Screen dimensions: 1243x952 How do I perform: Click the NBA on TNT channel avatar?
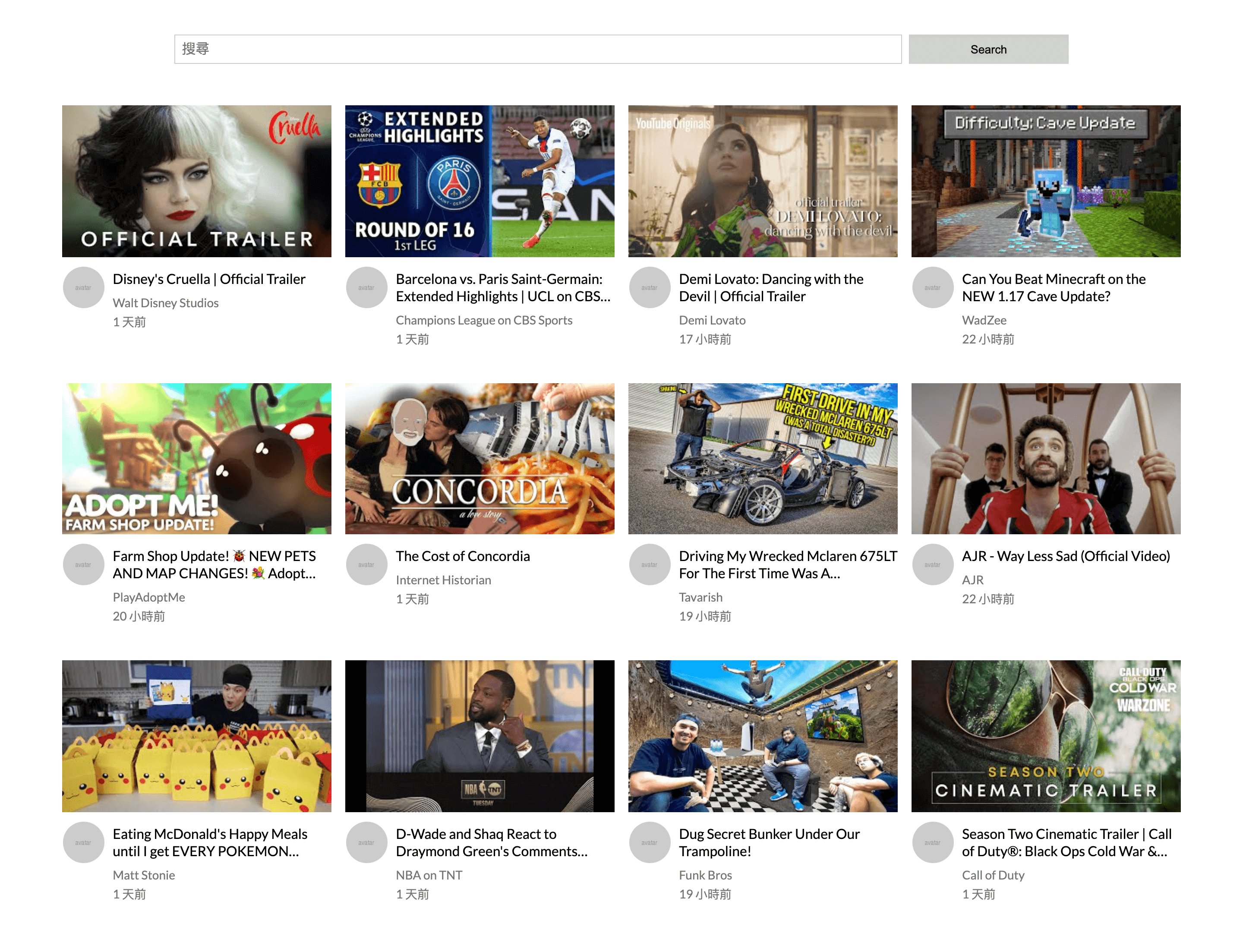click(366, 842)
